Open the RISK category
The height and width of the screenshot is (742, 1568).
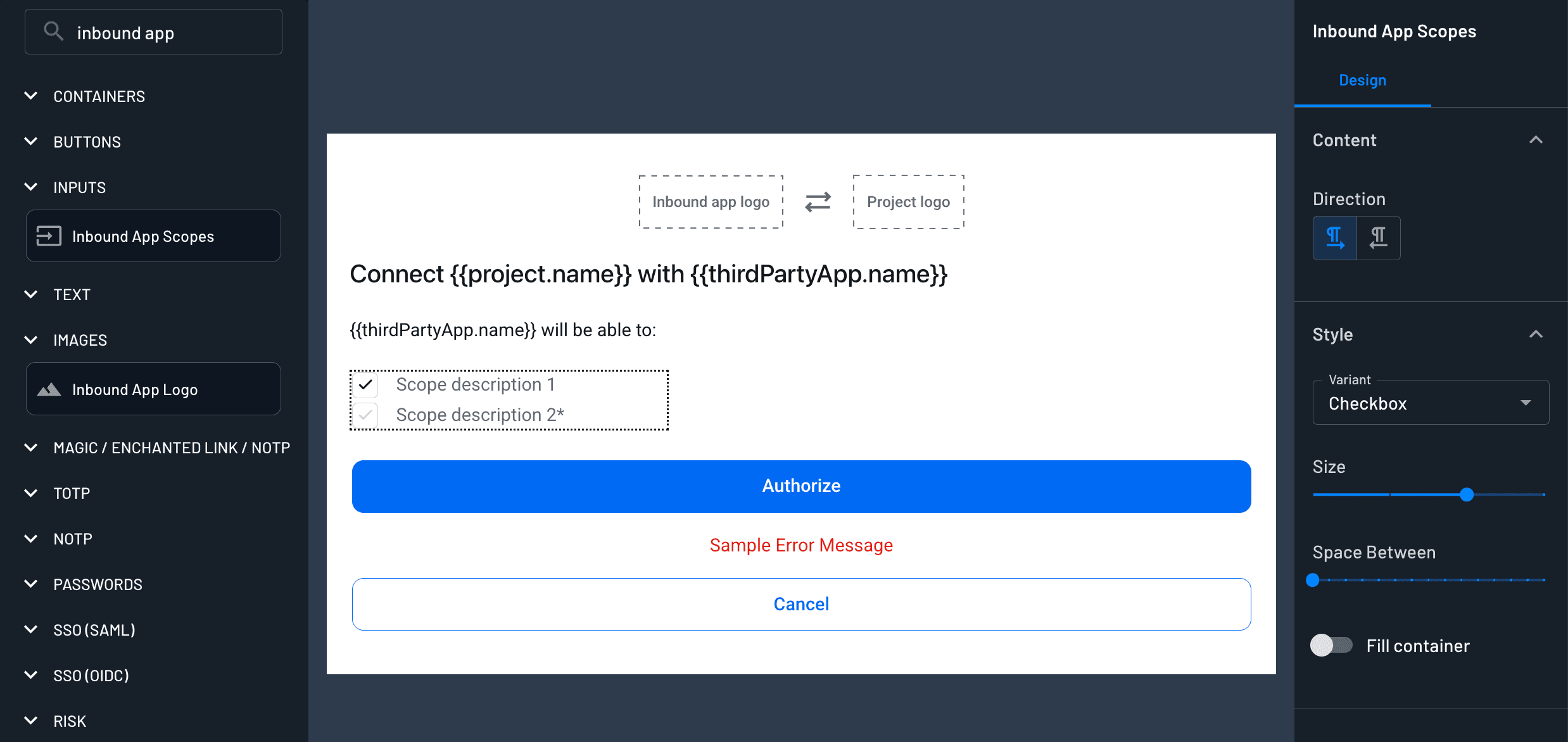coord(31,720)
